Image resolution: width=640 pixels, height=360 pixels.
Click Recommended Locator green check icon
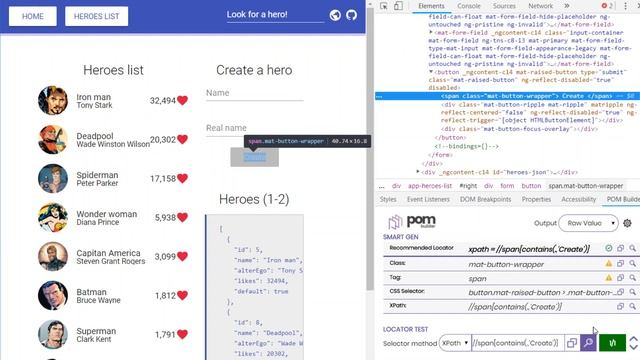point(609,248)
